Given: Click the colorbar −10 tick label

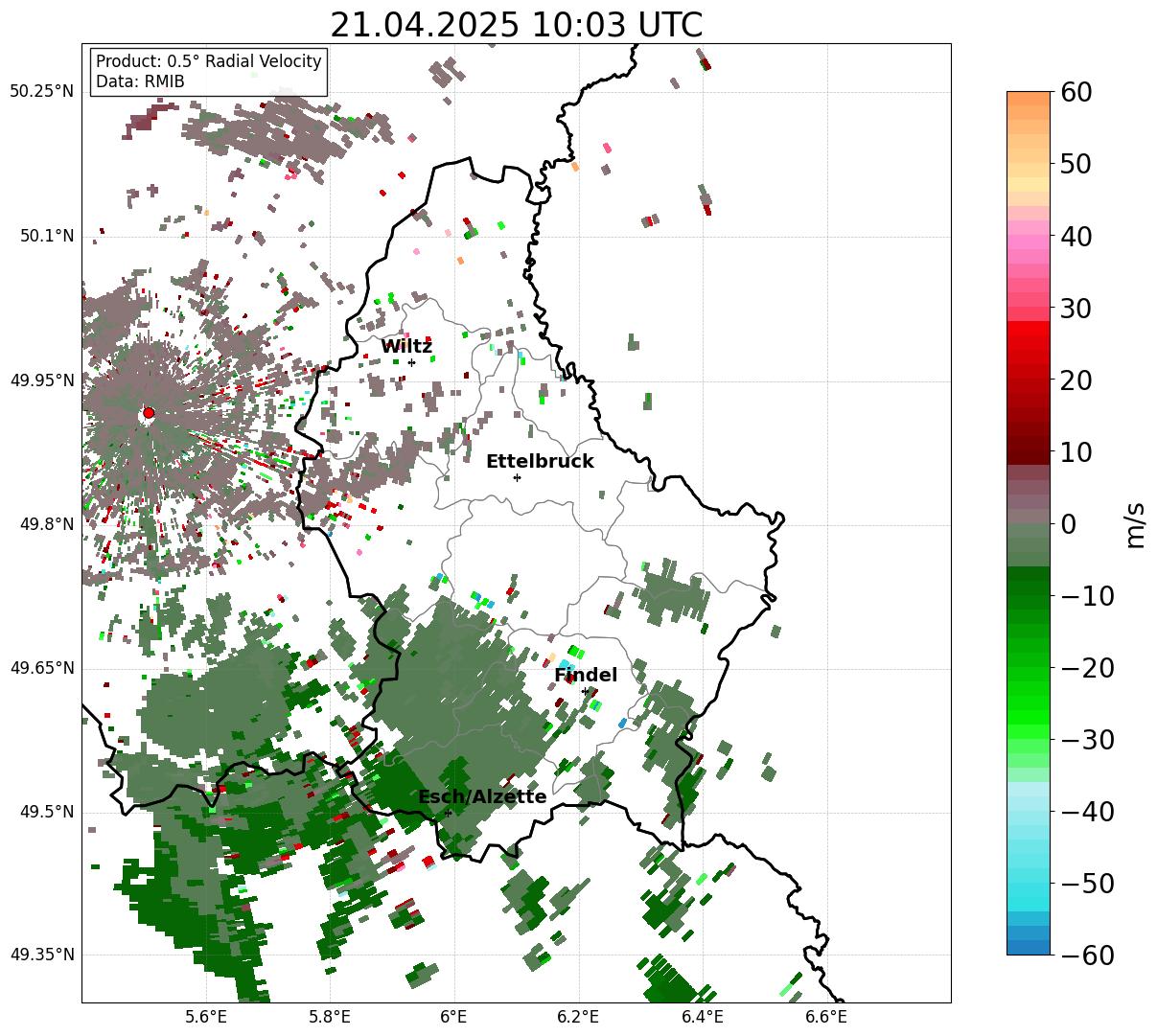Looking at the screenshot, I should (1087, 596).
